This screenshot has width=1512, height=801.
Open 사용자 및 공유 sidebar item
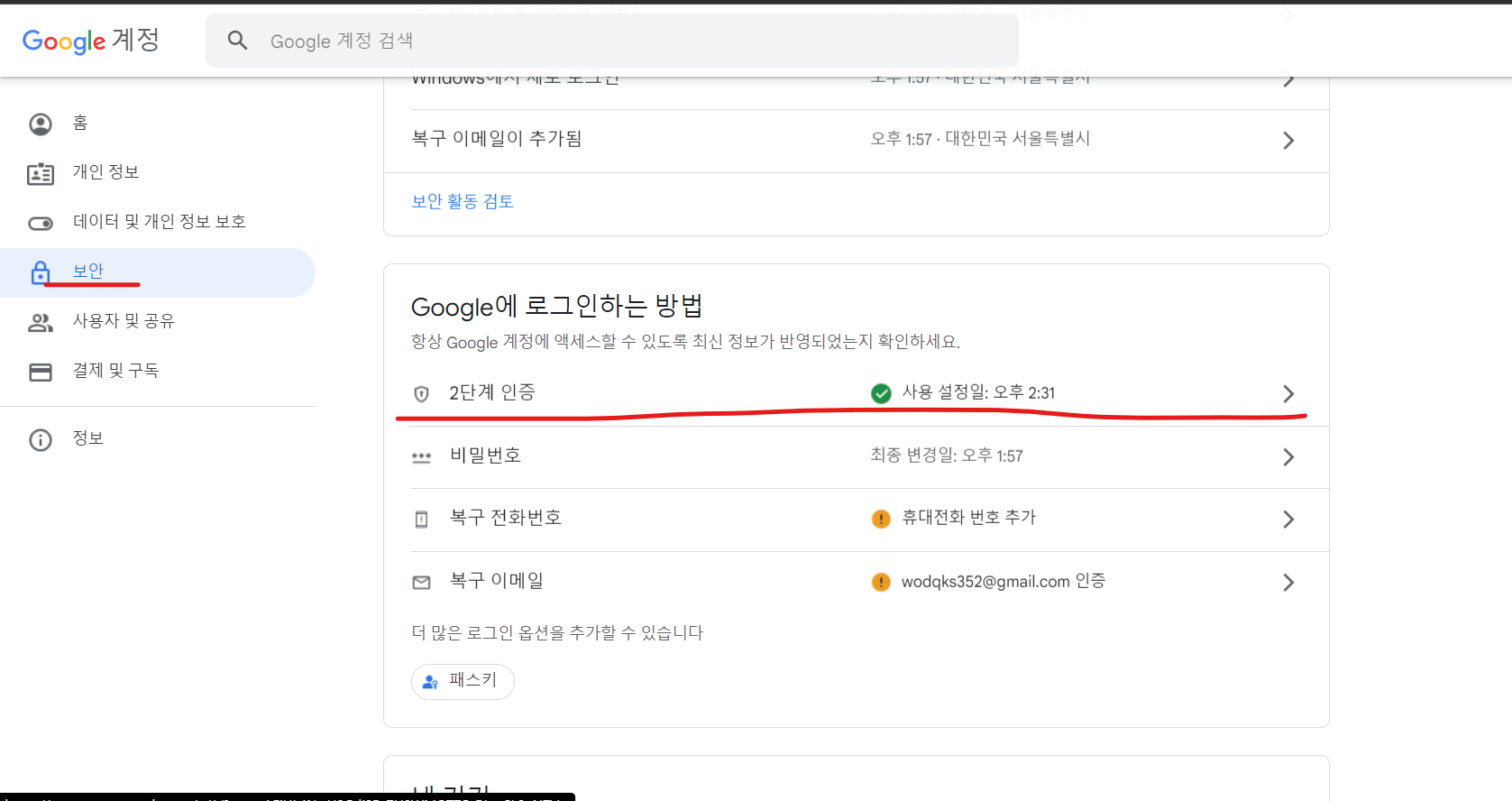click(158, 322)
